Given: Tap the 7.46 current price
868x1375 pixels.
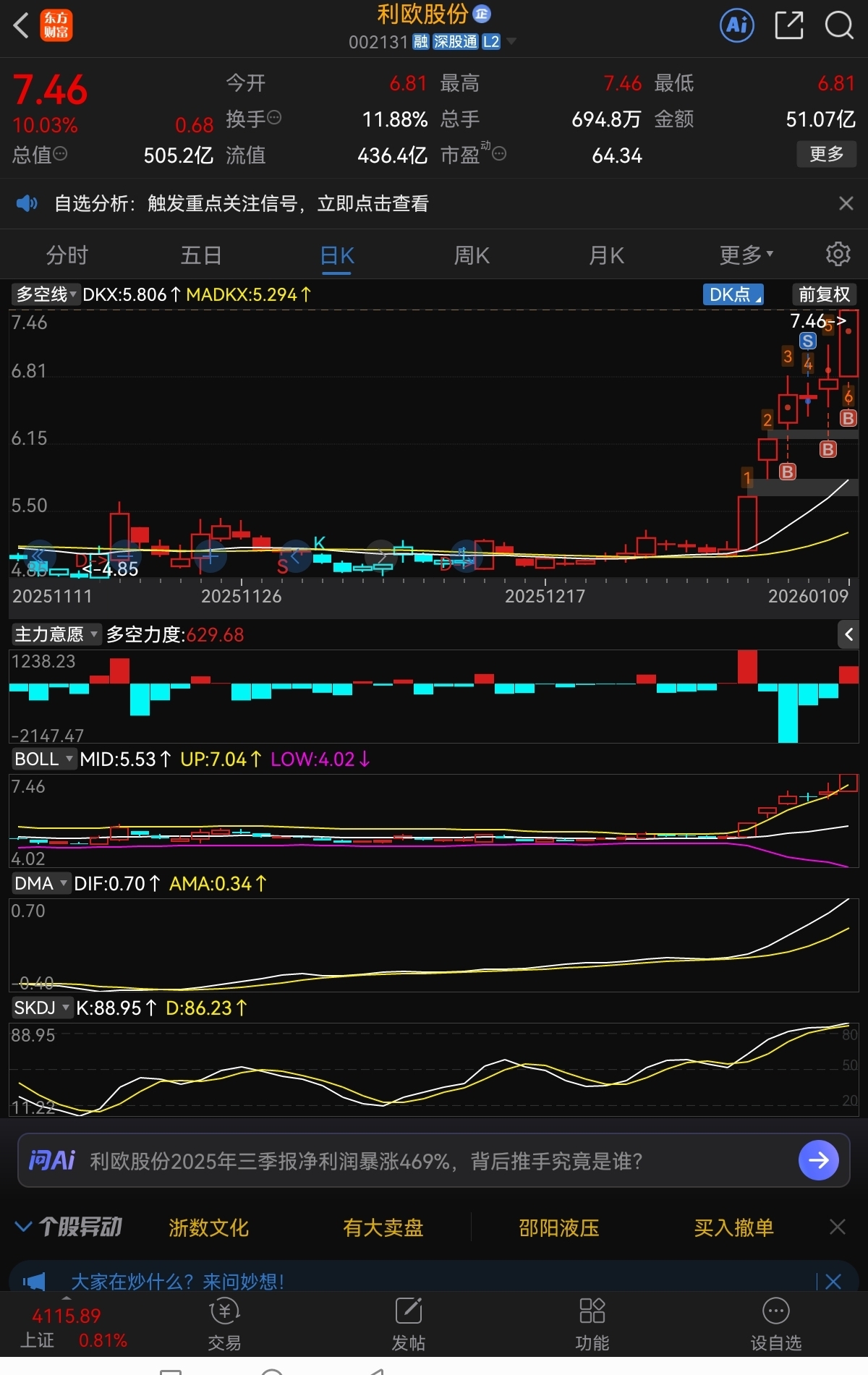Looking at the screenshot, I should point(50,90).
